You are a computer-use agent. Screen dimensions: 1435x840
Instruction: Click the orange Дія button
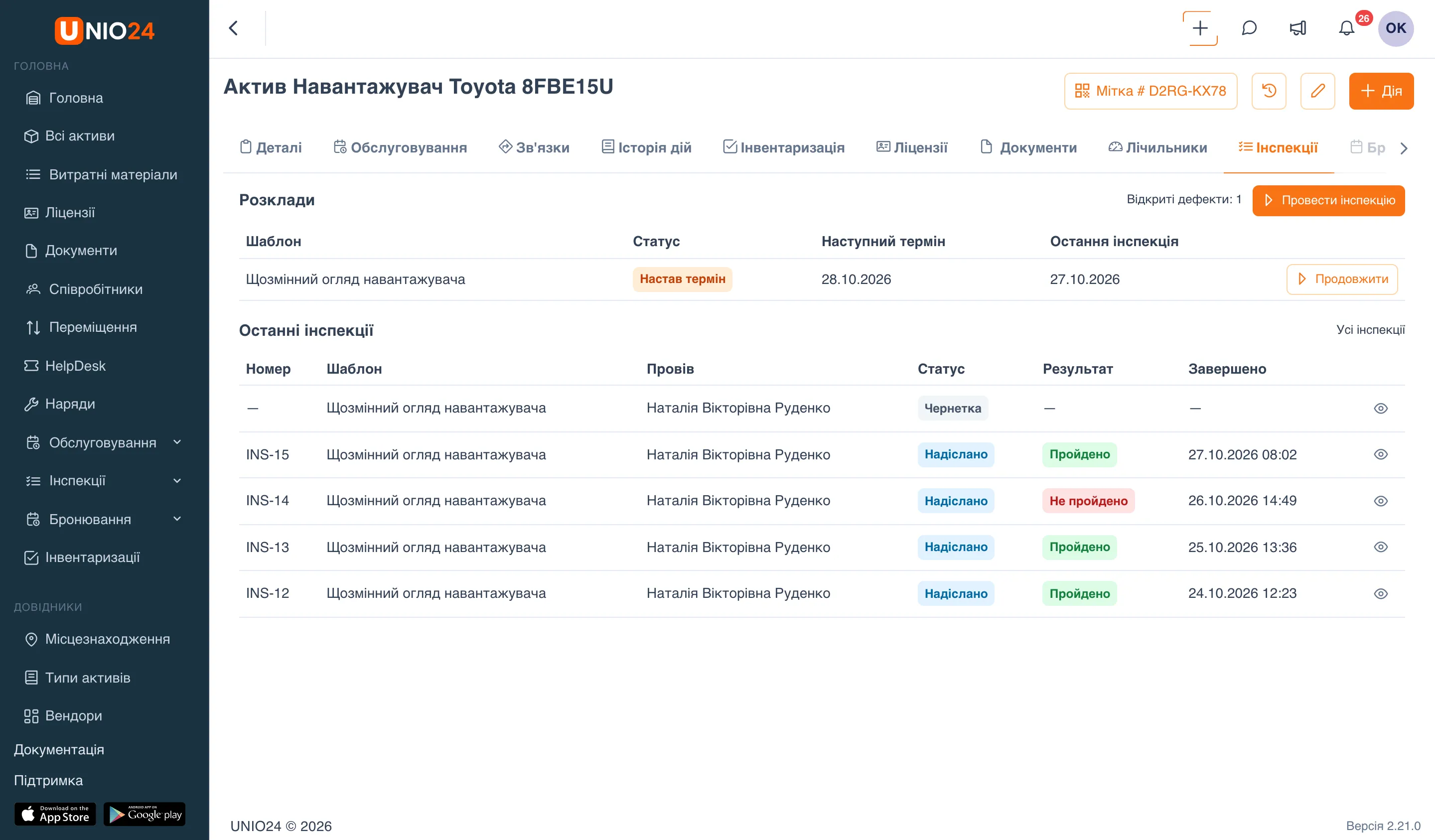pos(1381,91)
